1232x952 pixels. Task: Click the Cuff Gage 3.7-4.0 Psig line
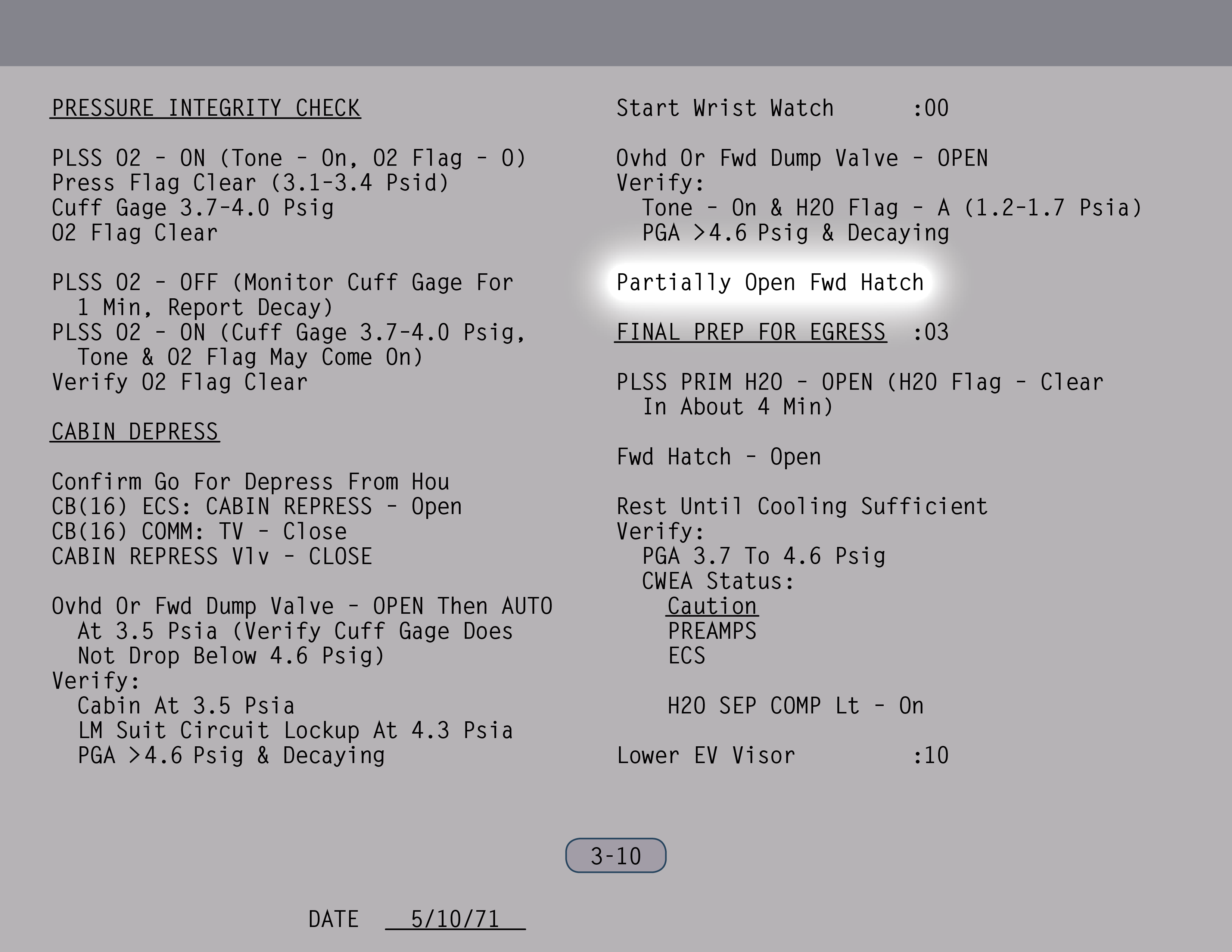[193, 208]
